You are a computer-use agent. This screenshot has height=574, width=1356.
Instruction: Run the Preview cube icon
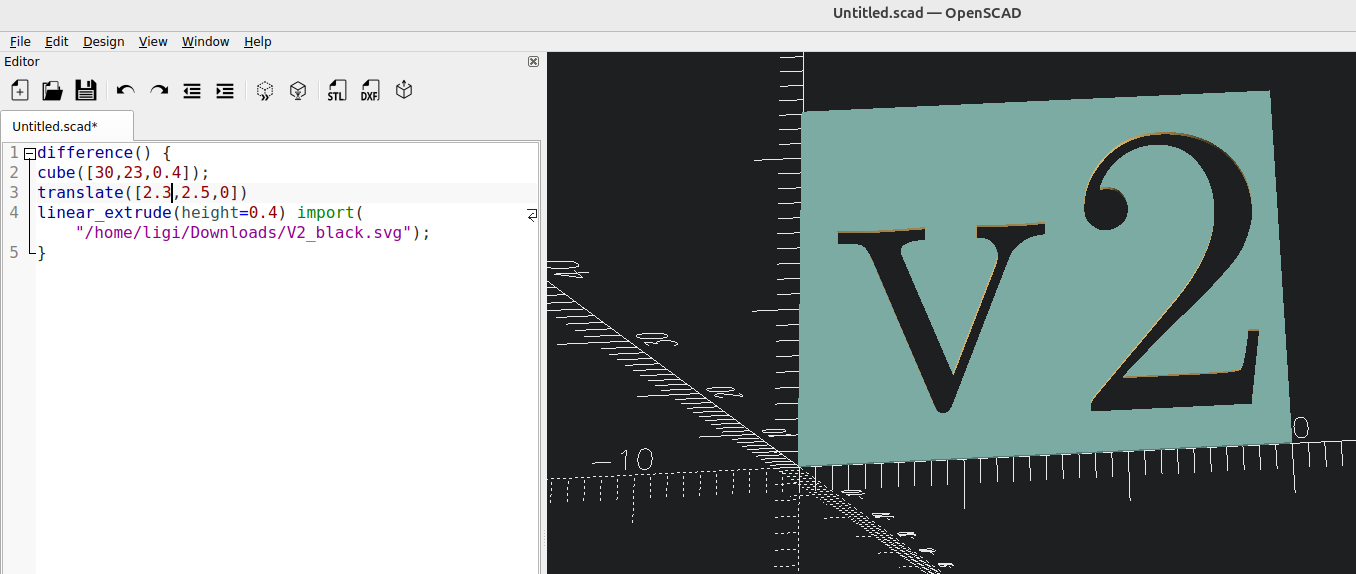tap(264, 91)
